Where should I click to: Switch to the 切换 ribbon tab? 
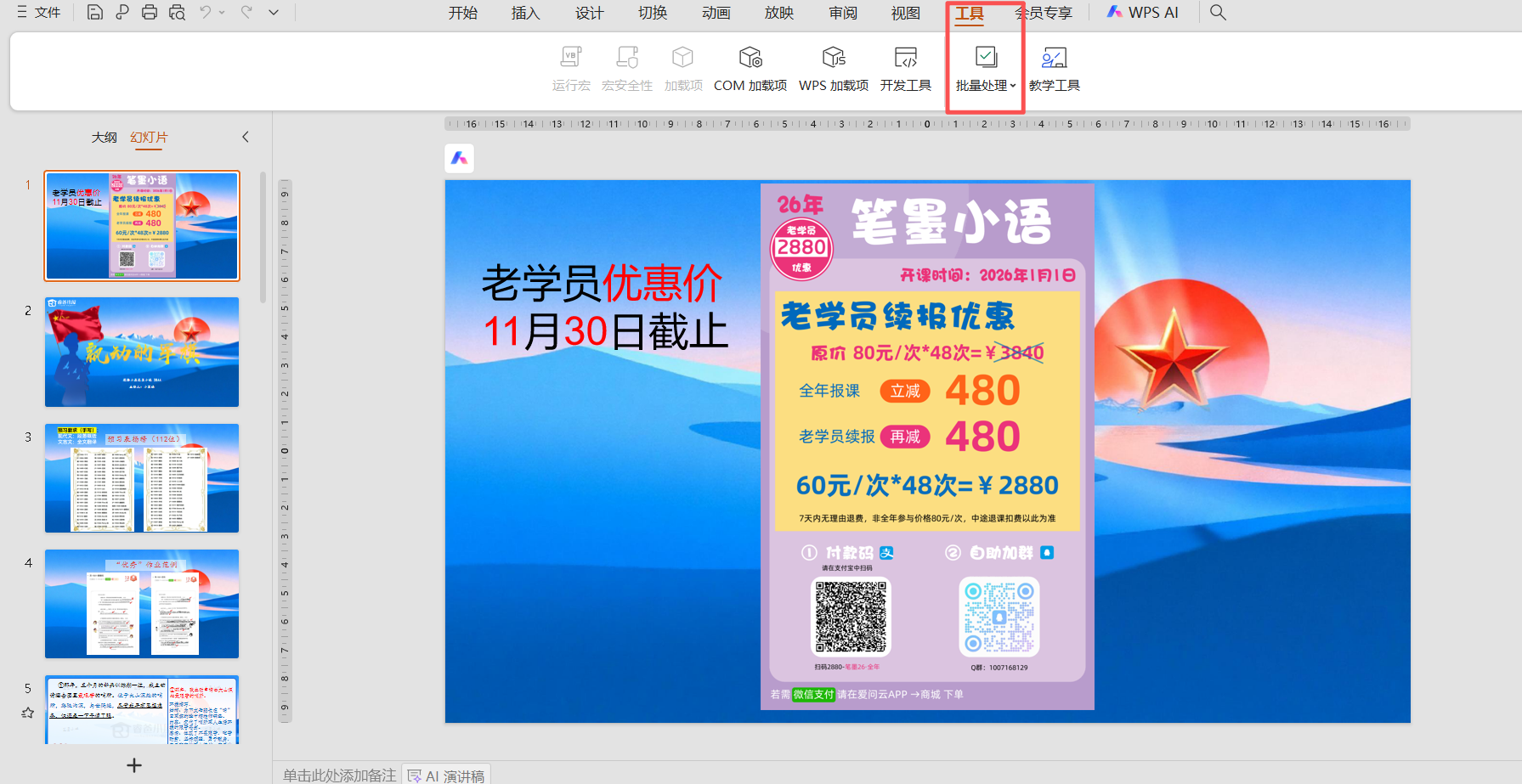click(x=653, y=13)
